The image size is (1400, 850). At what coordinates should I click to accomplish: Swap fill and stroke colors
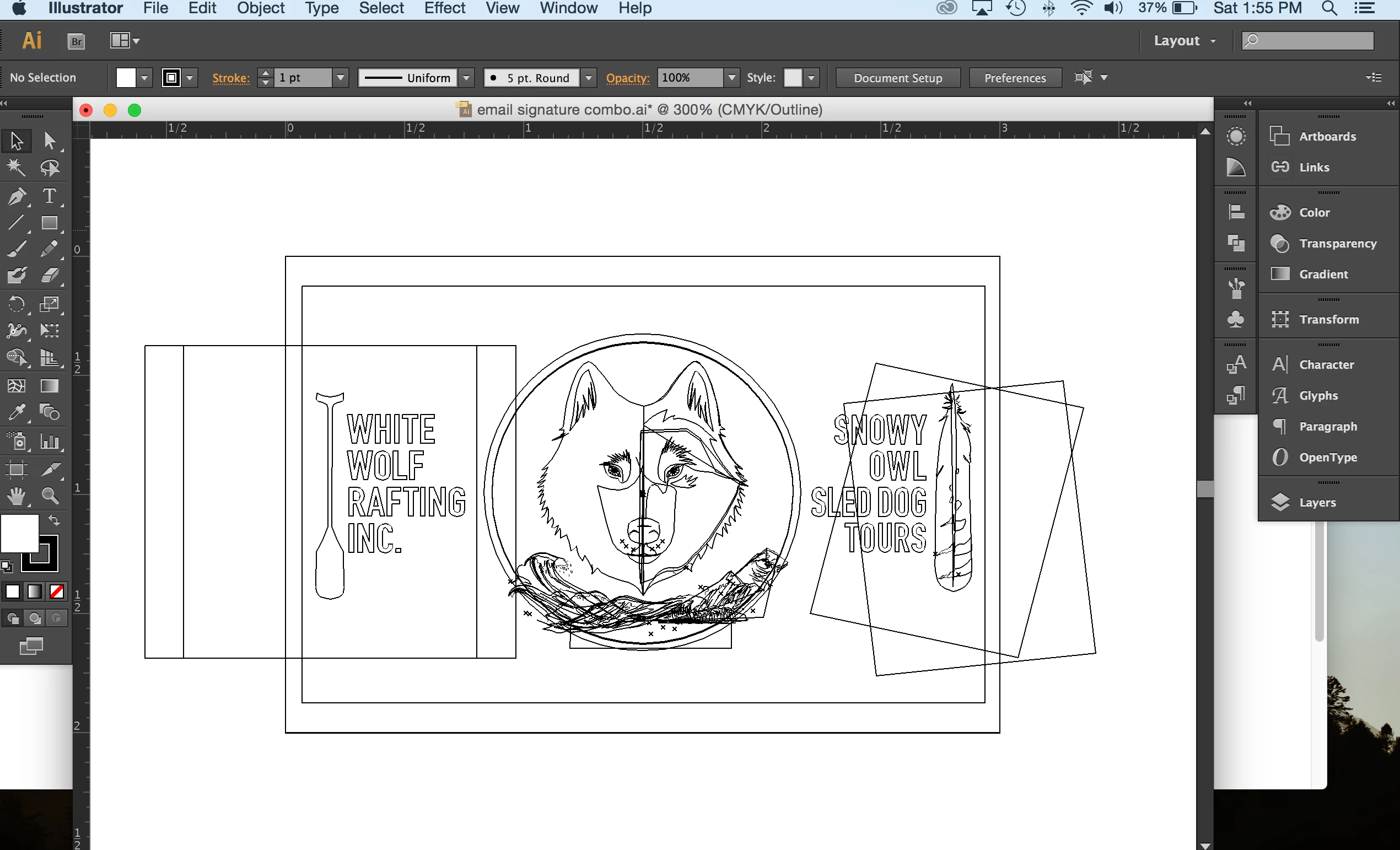(x=54, y=520)
